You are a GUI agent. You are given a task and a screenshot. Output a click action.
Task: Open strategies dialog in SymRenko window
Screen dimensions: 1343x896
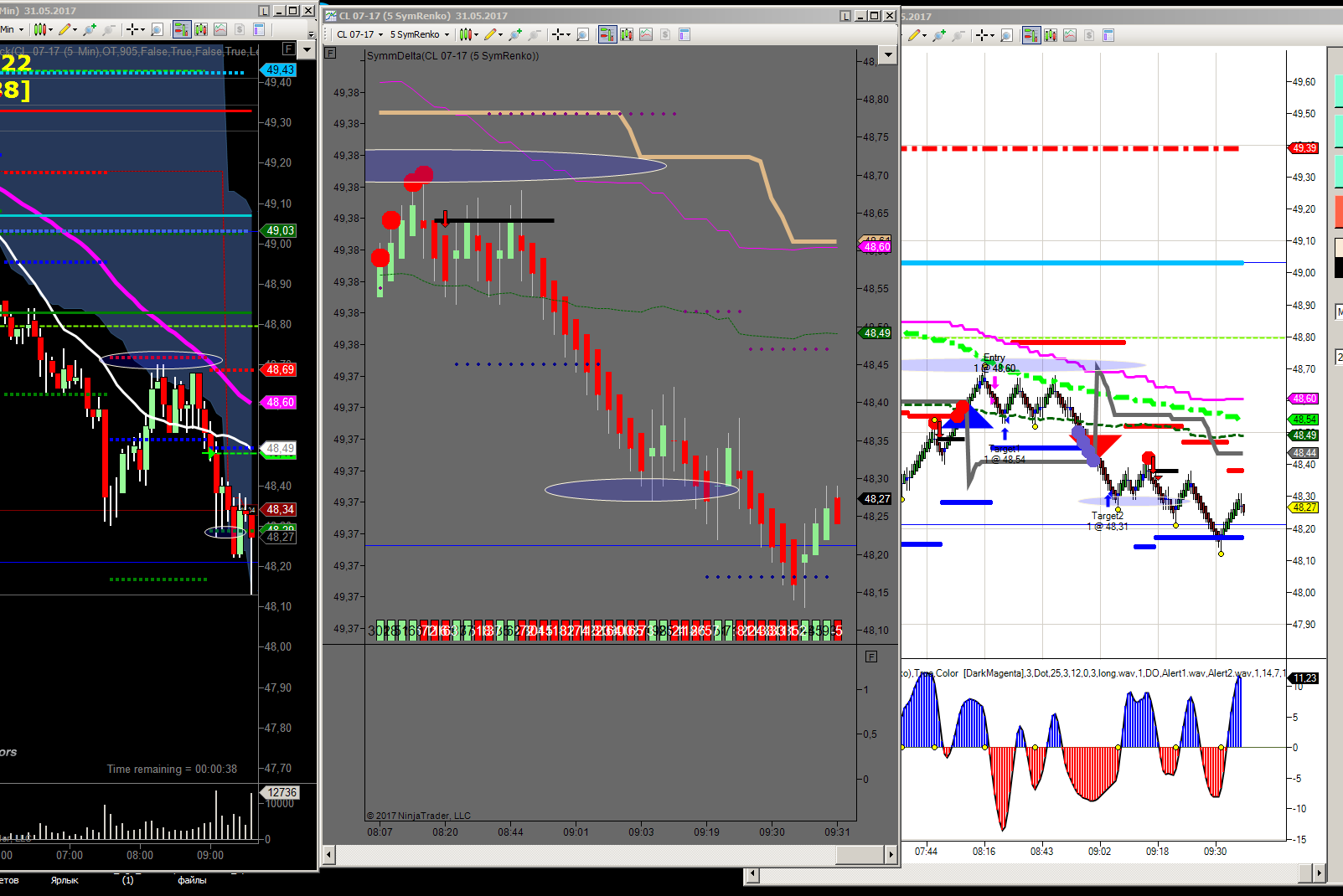pyautogui.click(x=665, y=34)
